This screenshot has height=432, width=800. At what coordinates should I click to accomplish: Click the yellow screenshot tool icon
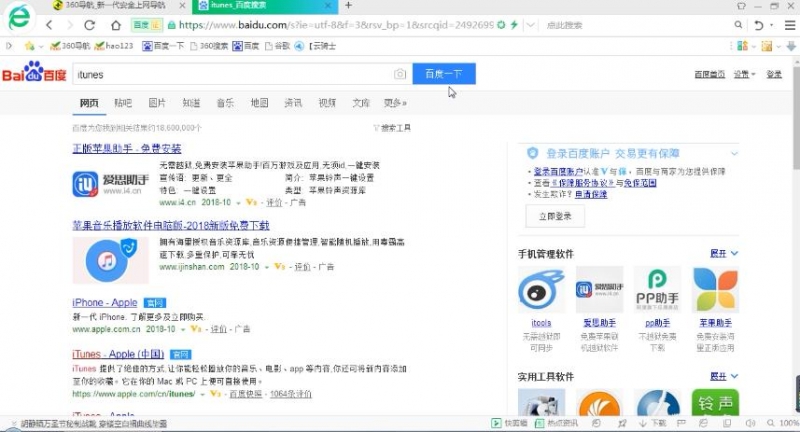[766, 46]
